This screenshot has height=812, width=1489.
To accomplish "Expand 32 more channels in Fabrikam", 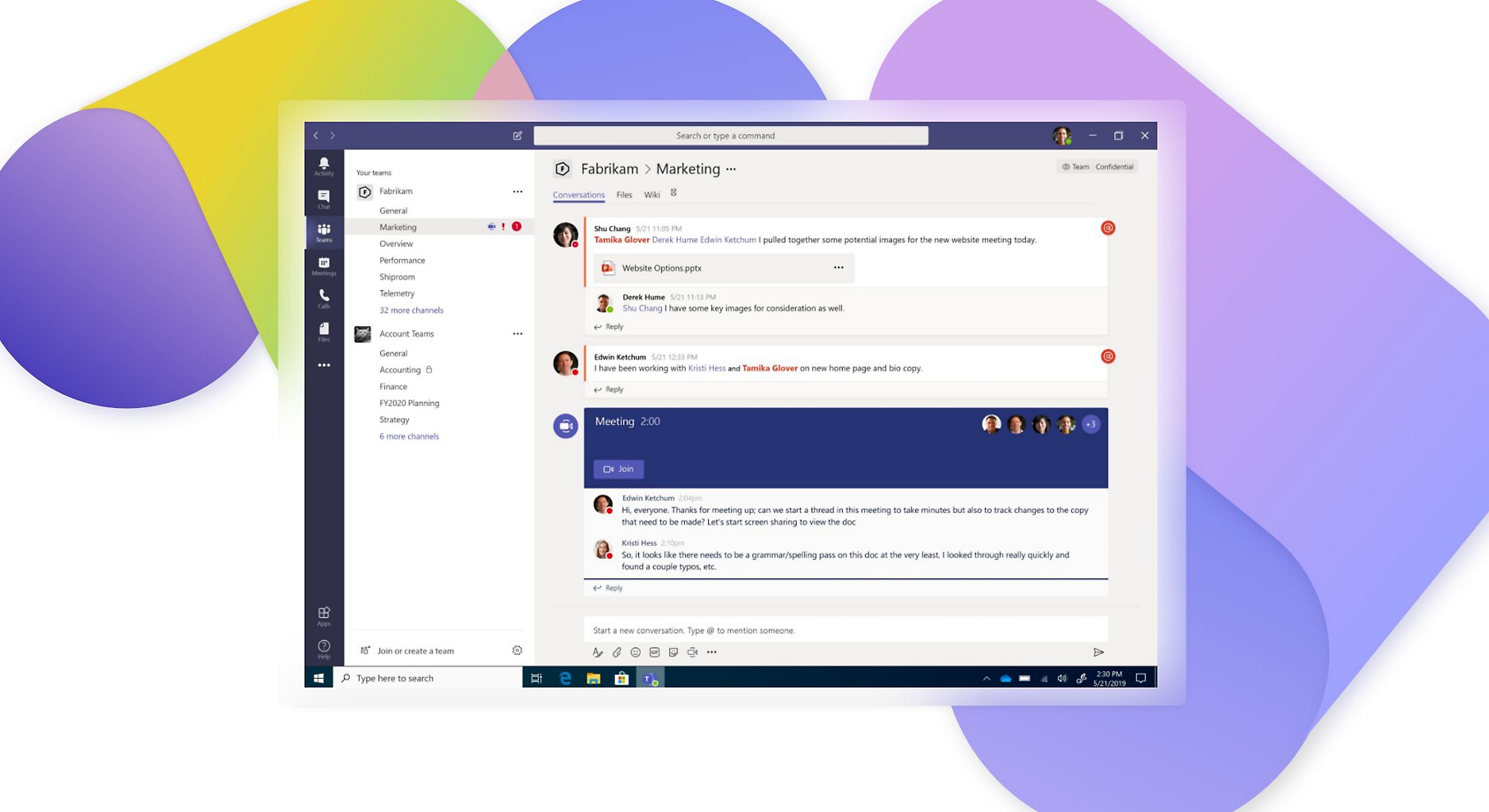I will coord(411,310).
